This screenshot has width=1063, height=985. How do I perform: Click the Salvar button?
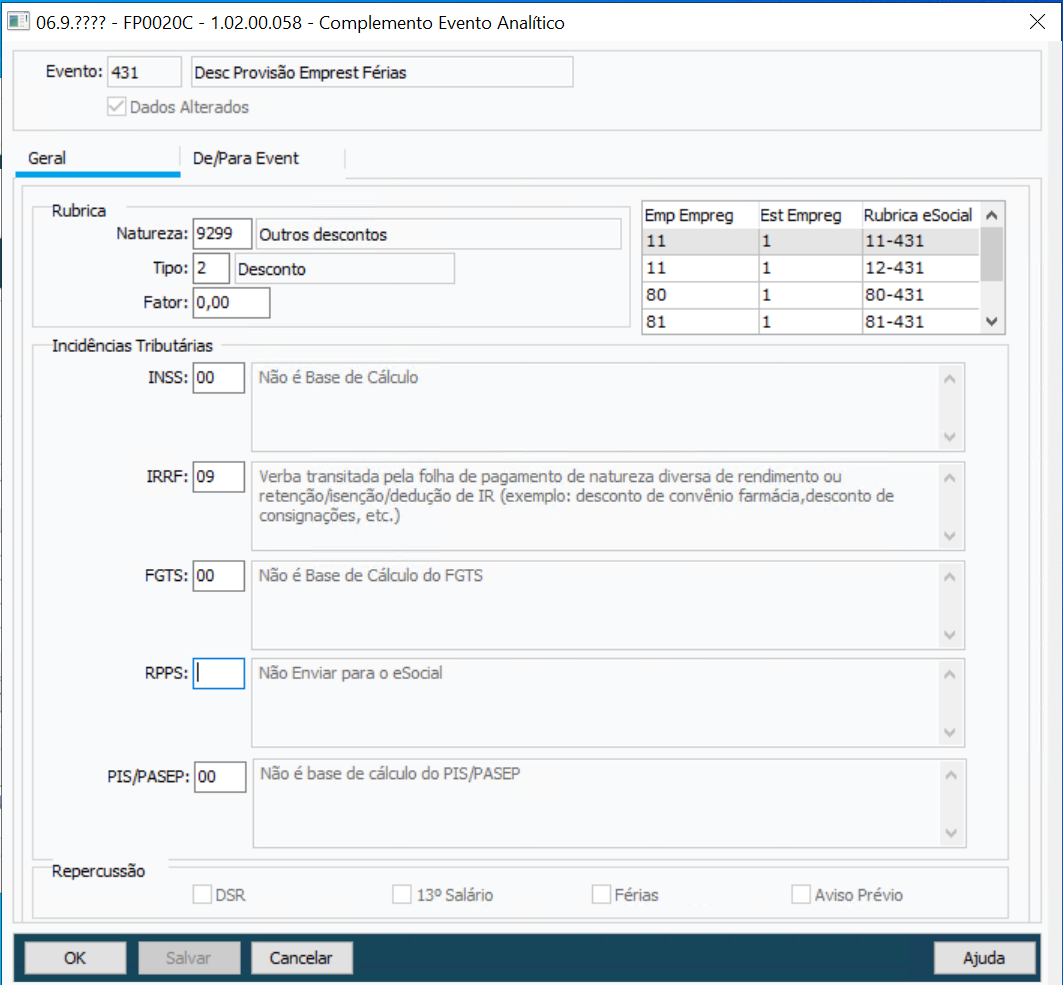[189, 958]
